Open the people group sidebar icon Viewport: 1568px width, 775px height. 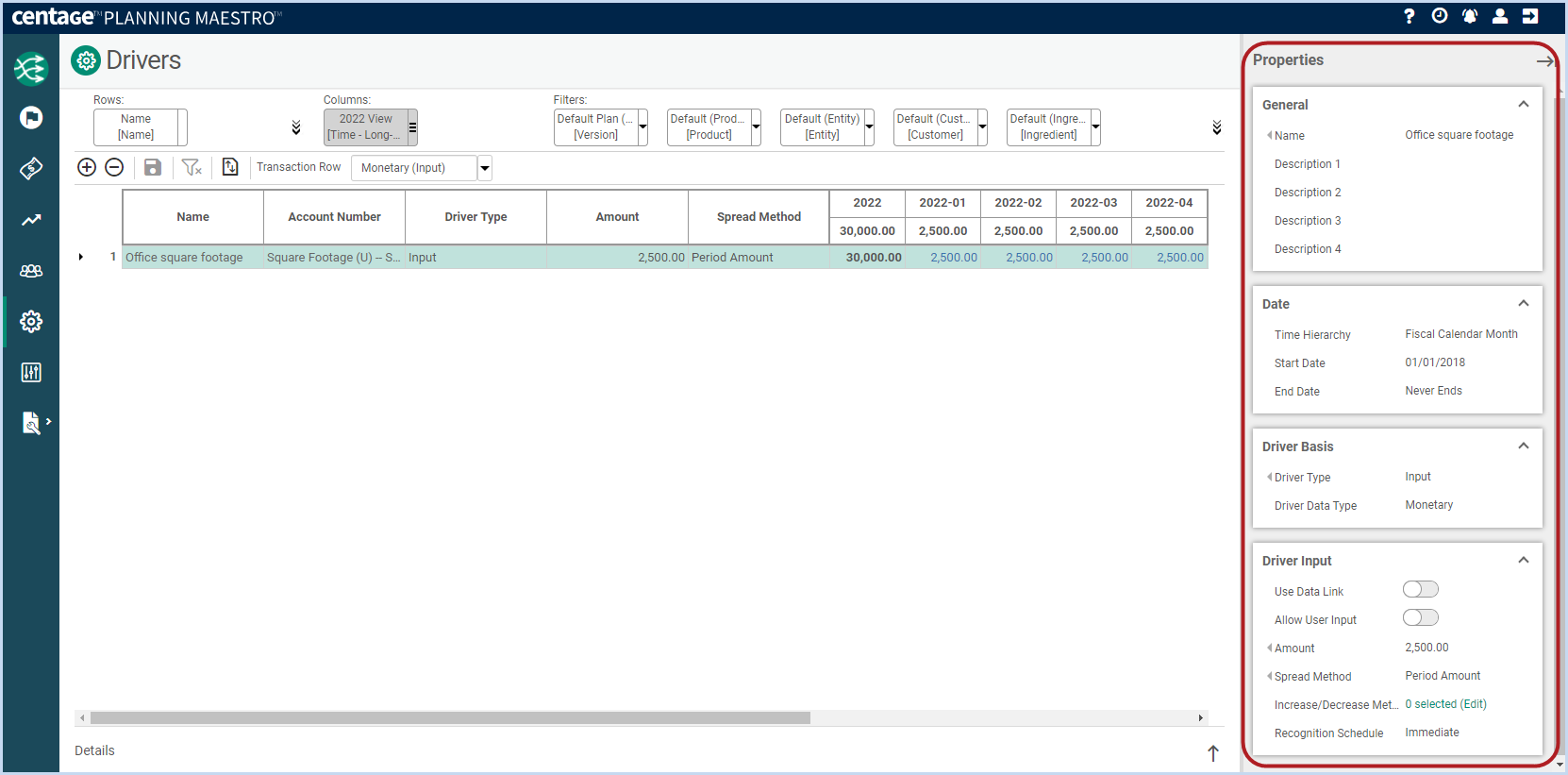click(31, 270)
